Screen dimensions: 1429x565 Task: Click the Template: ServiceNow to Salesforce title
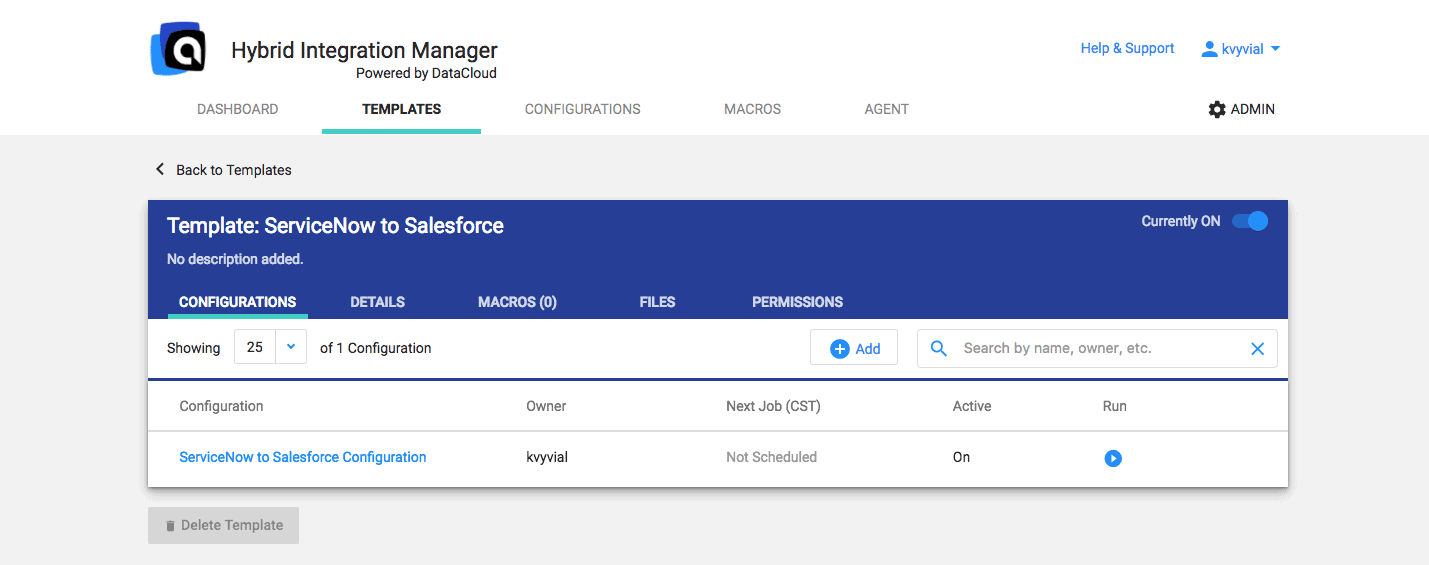coord(335,226)
